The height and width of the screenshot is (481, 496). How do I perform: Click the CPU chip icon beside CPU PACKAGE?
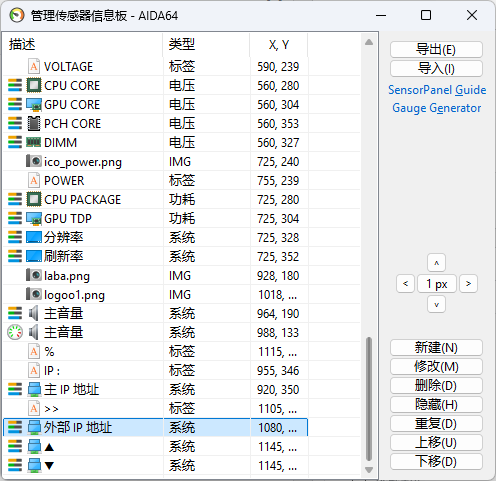click(34, 199)
